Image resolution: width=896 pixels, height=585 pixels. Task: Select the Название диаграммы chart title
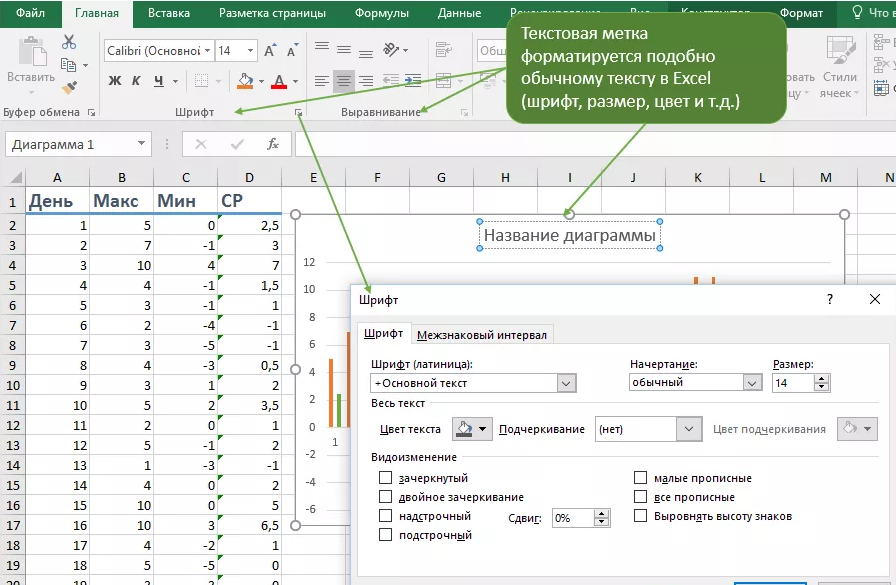570,235
